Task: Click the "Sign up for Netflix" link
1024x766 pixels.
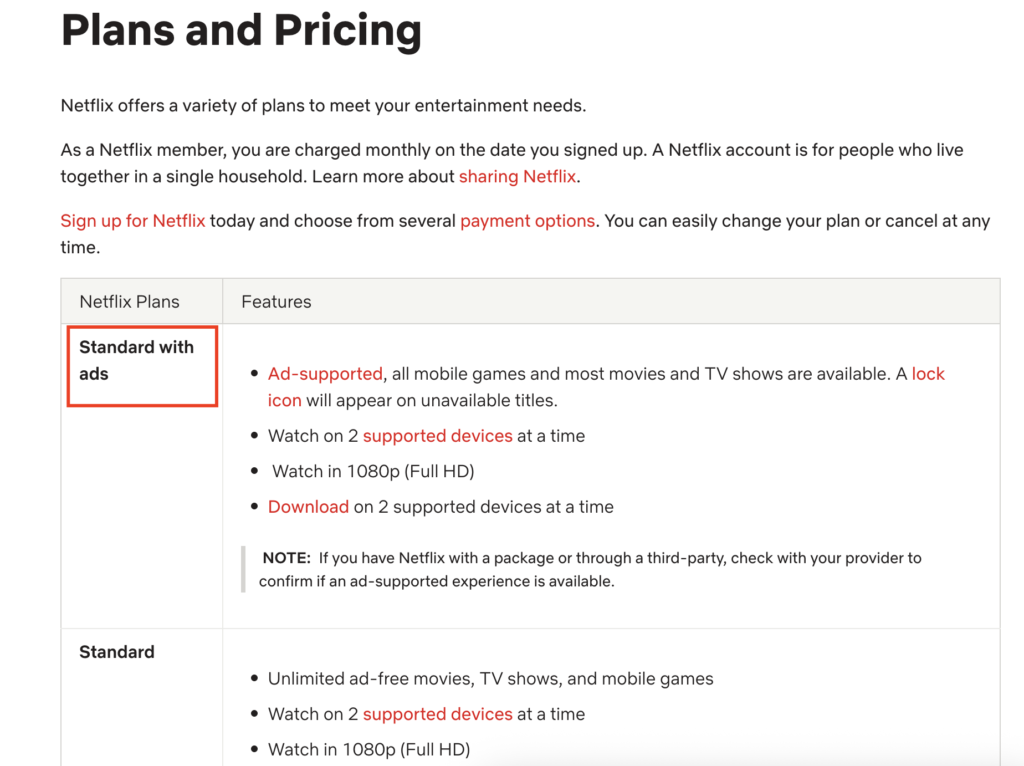Action: 132,221
